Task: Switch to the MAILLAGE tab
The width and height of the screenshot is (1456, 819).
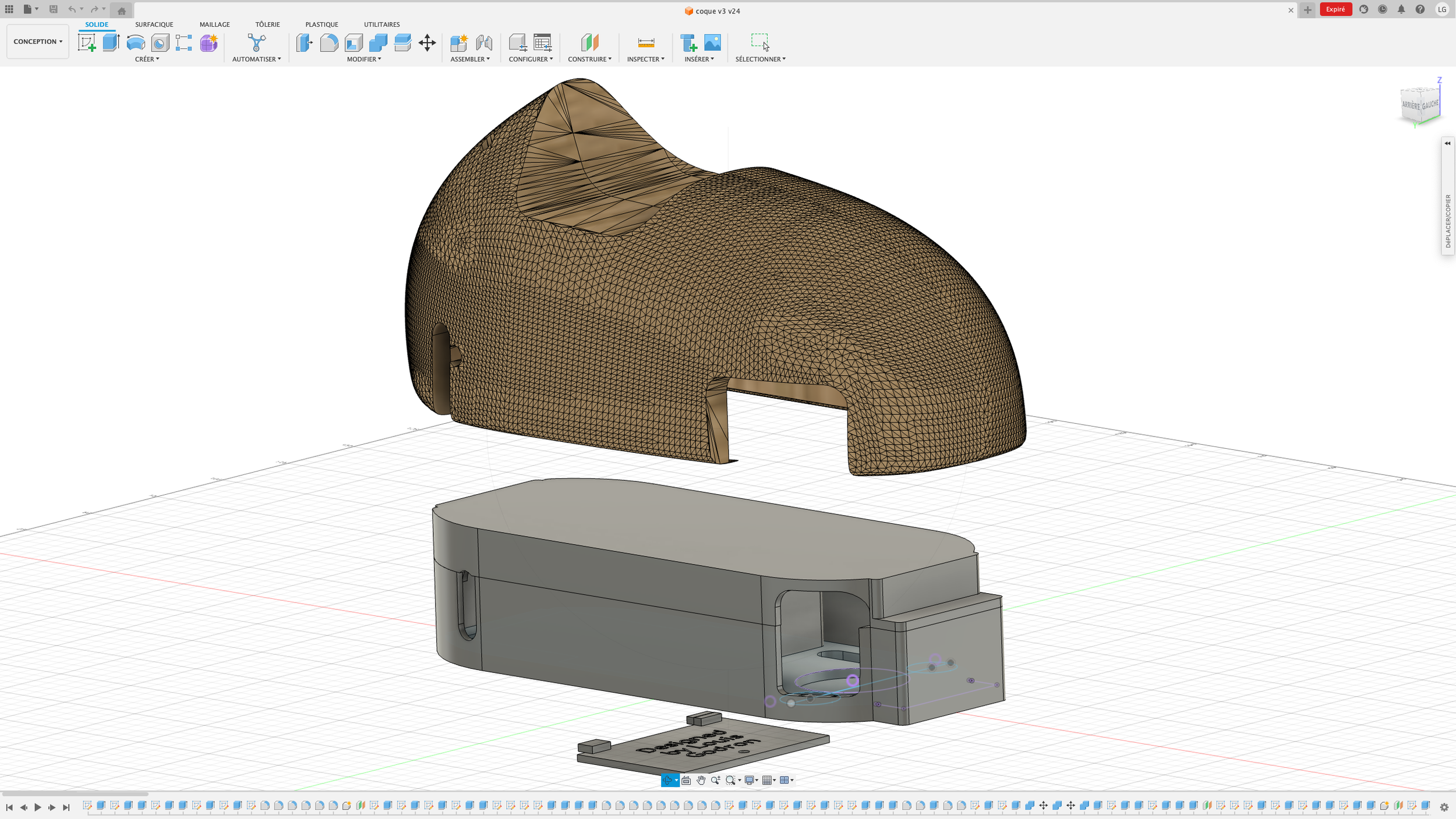Action: [214, 24]
